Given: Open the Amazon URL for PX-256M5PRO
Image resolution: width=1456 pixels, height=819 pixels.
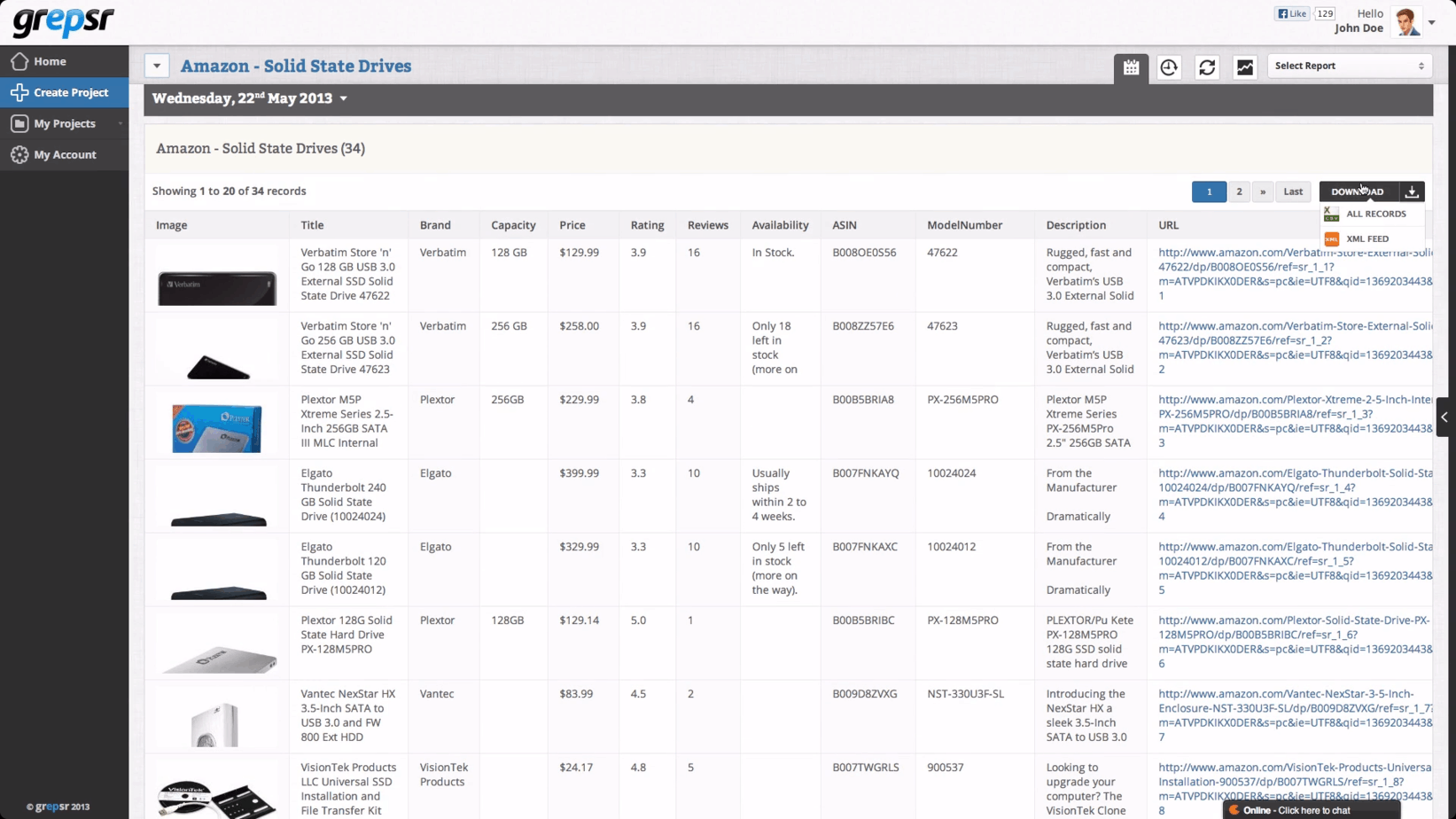Looking at the screenshot, I should tap(1295, 421).
